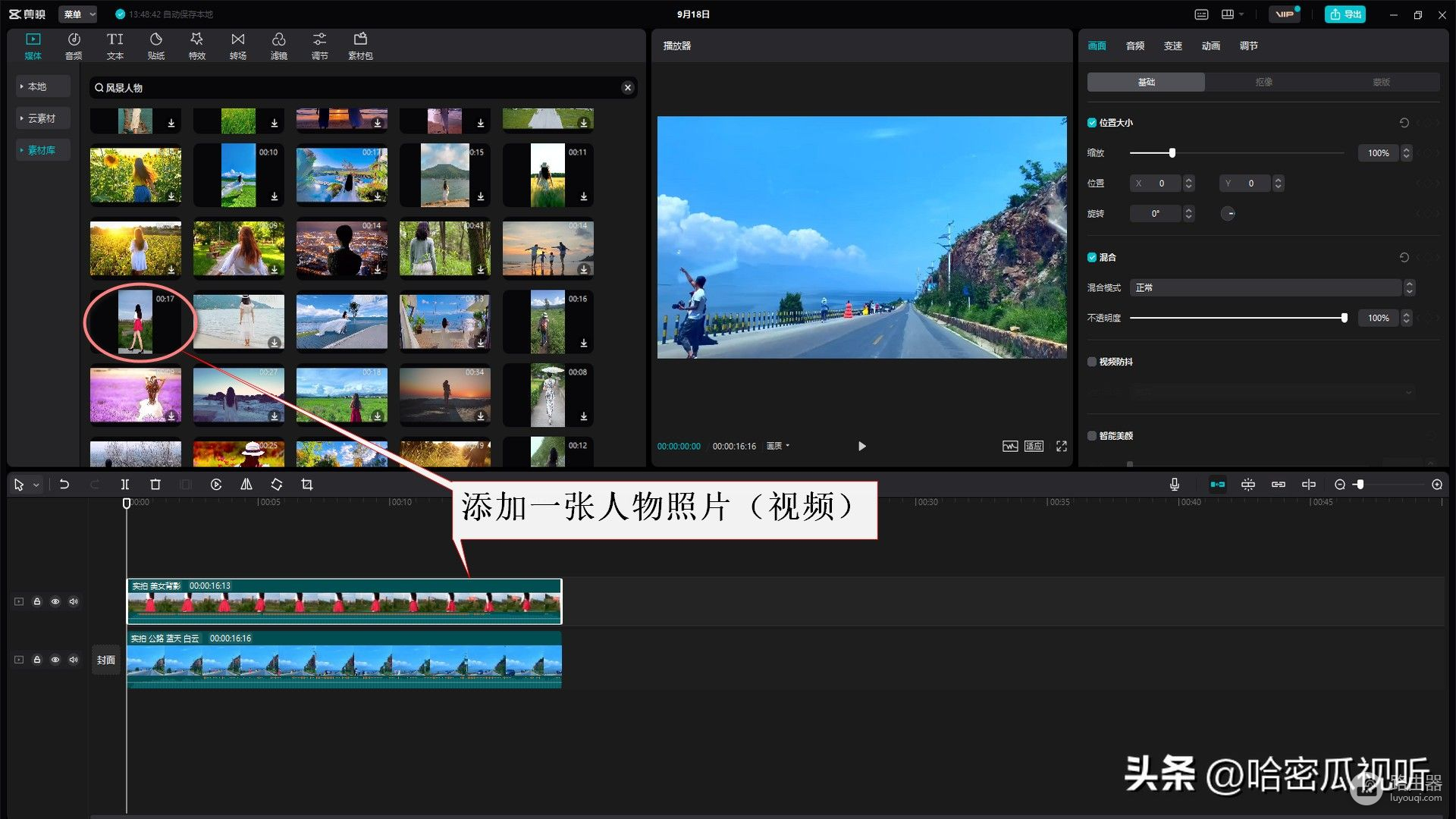Click the 不透明度 opacity slider handle
The height and width of the screenshot is (819, 1456).
[1344, 318]
